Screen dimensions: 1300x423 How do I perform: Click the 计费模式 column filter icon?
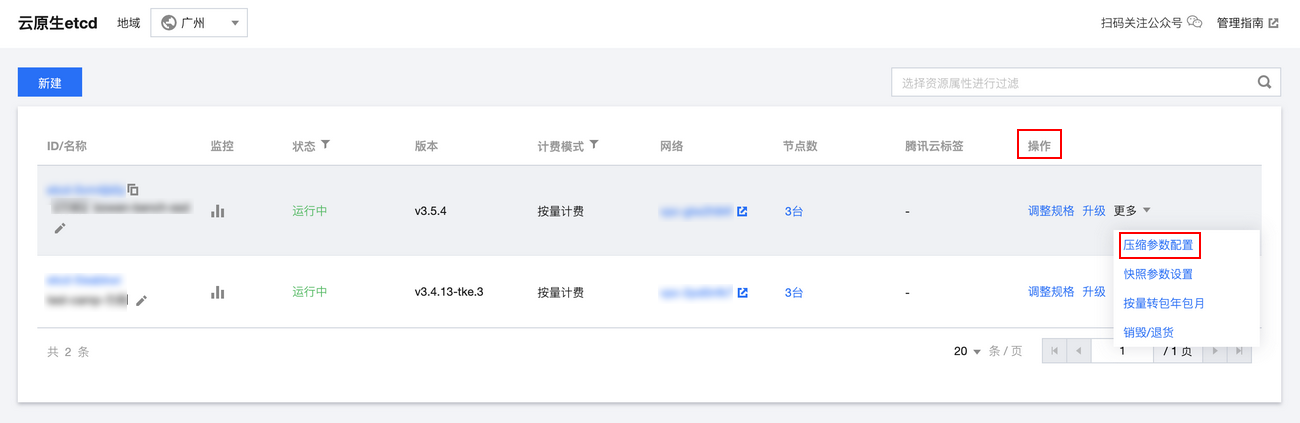click(x=594, y=145)
